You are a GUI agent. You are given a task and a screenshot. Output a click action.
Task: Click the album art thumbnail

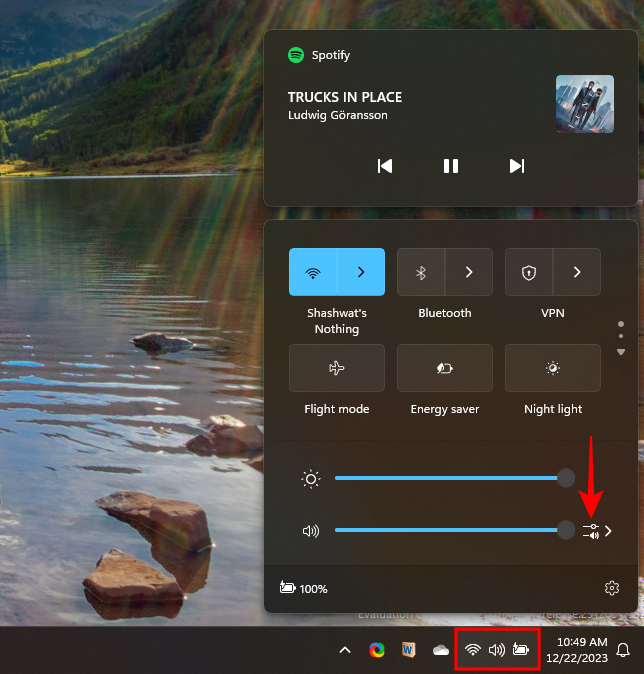[x=584, y=104]
